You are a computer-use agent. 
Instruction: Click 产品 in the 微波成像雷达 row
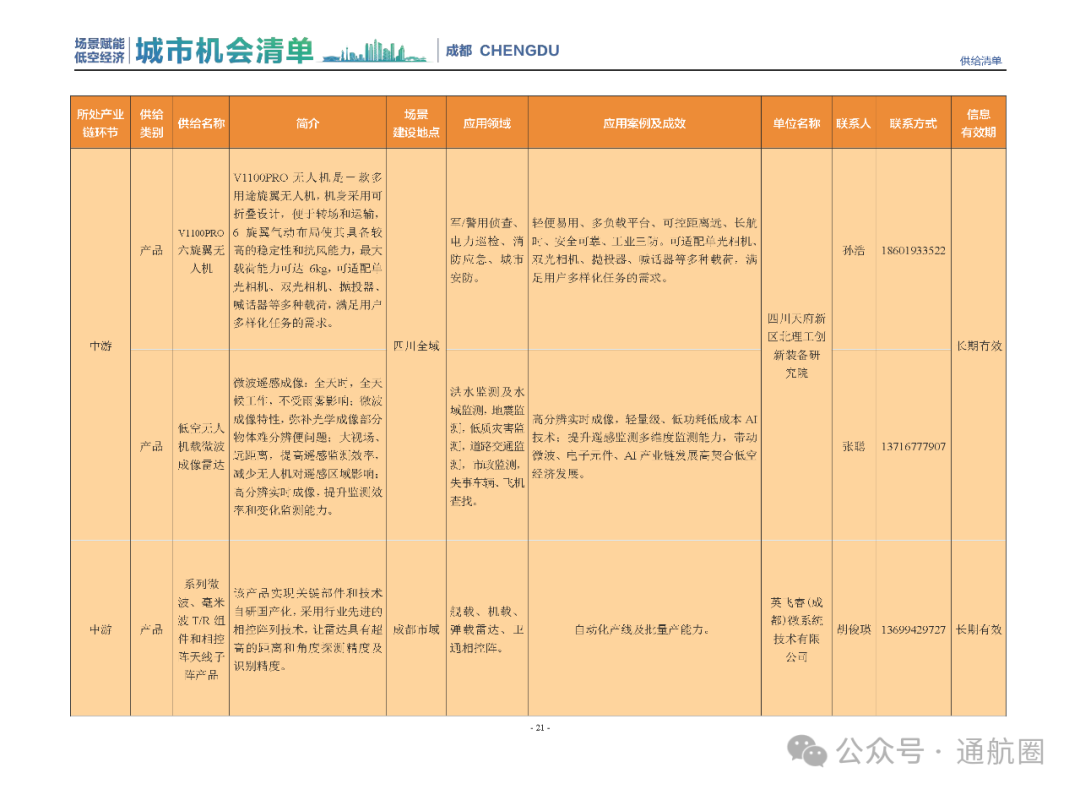click(x=152, y=446)
